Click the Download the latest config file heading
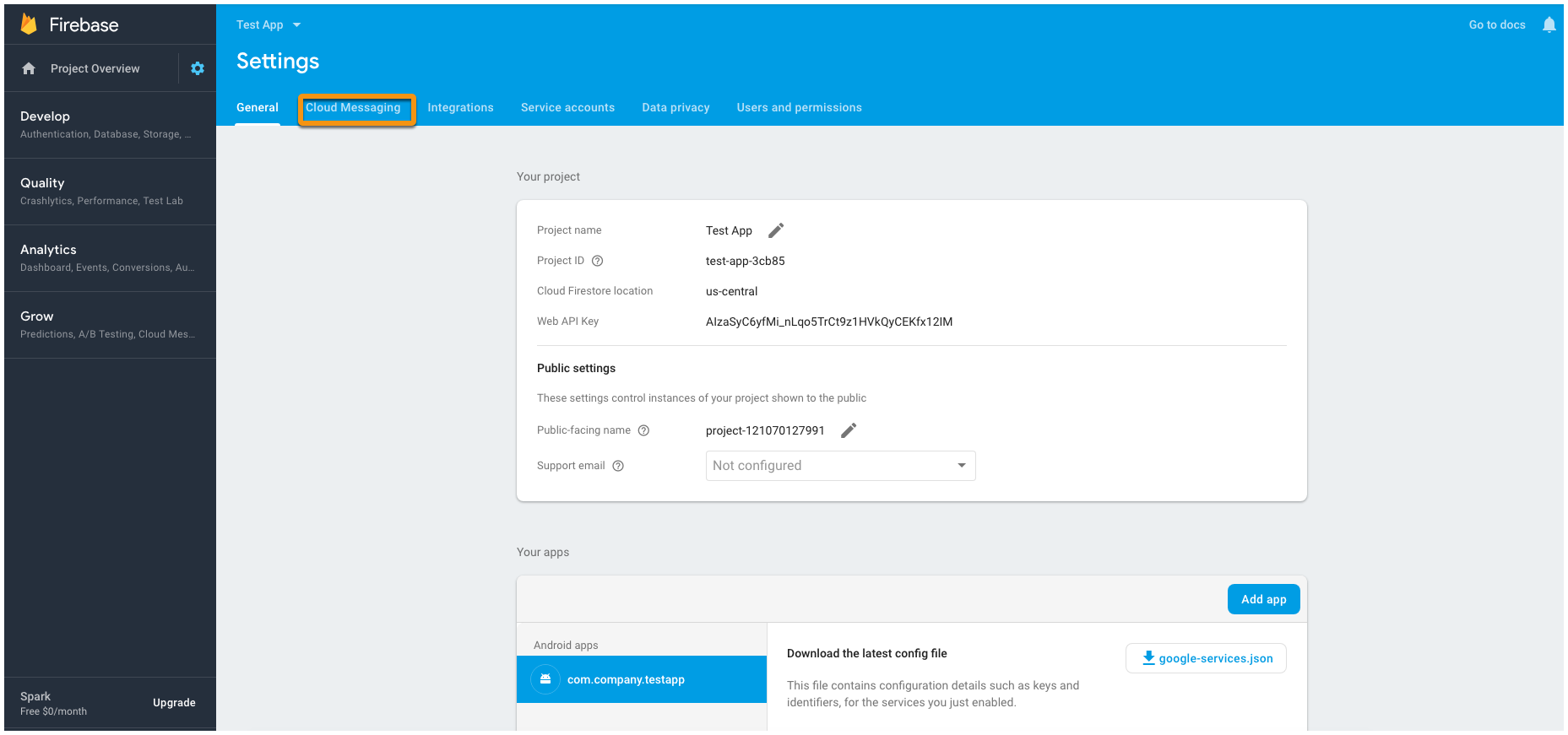Image resolution: width=1568 pixels, height=735 pixels. [867, 653]
